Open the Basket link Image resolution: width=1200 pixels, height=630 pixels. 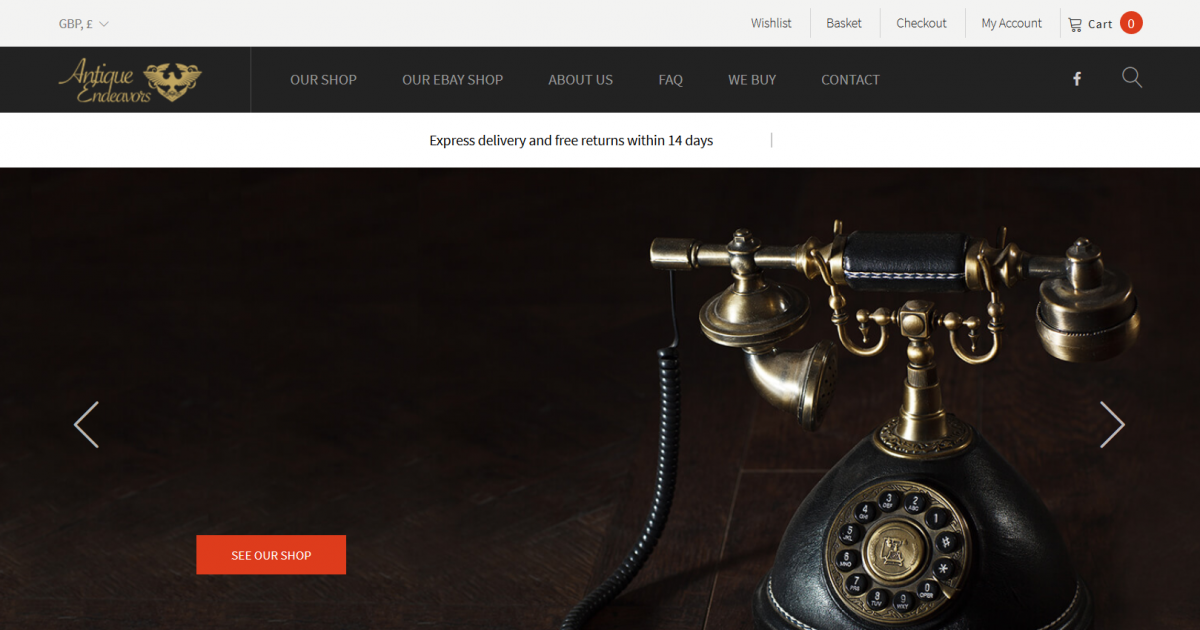844,23
